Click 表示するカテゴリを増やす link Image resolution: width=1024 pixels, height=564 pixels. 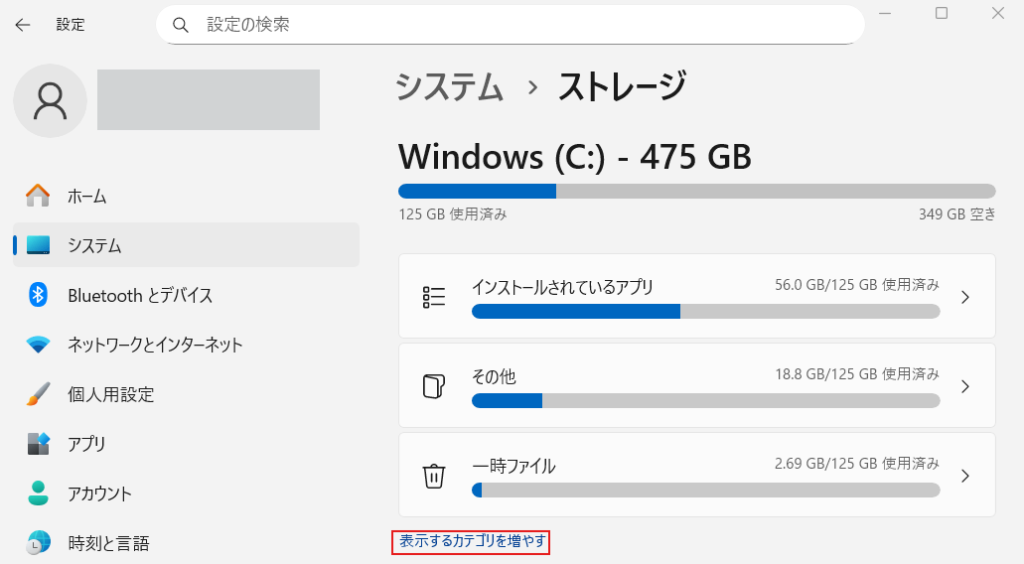click(472, 541)
